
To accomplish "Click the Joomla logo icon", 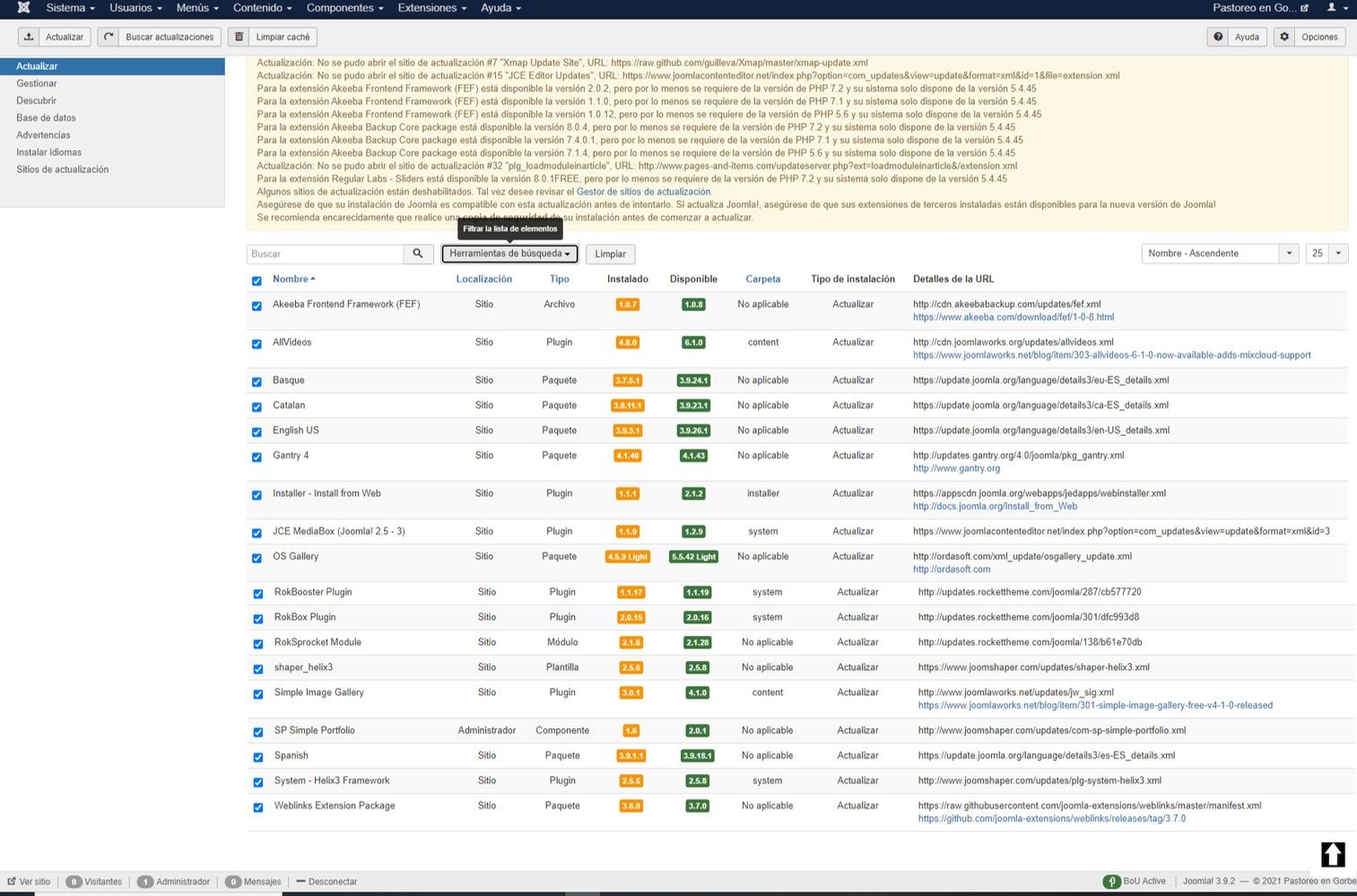I will pos(23,7).
